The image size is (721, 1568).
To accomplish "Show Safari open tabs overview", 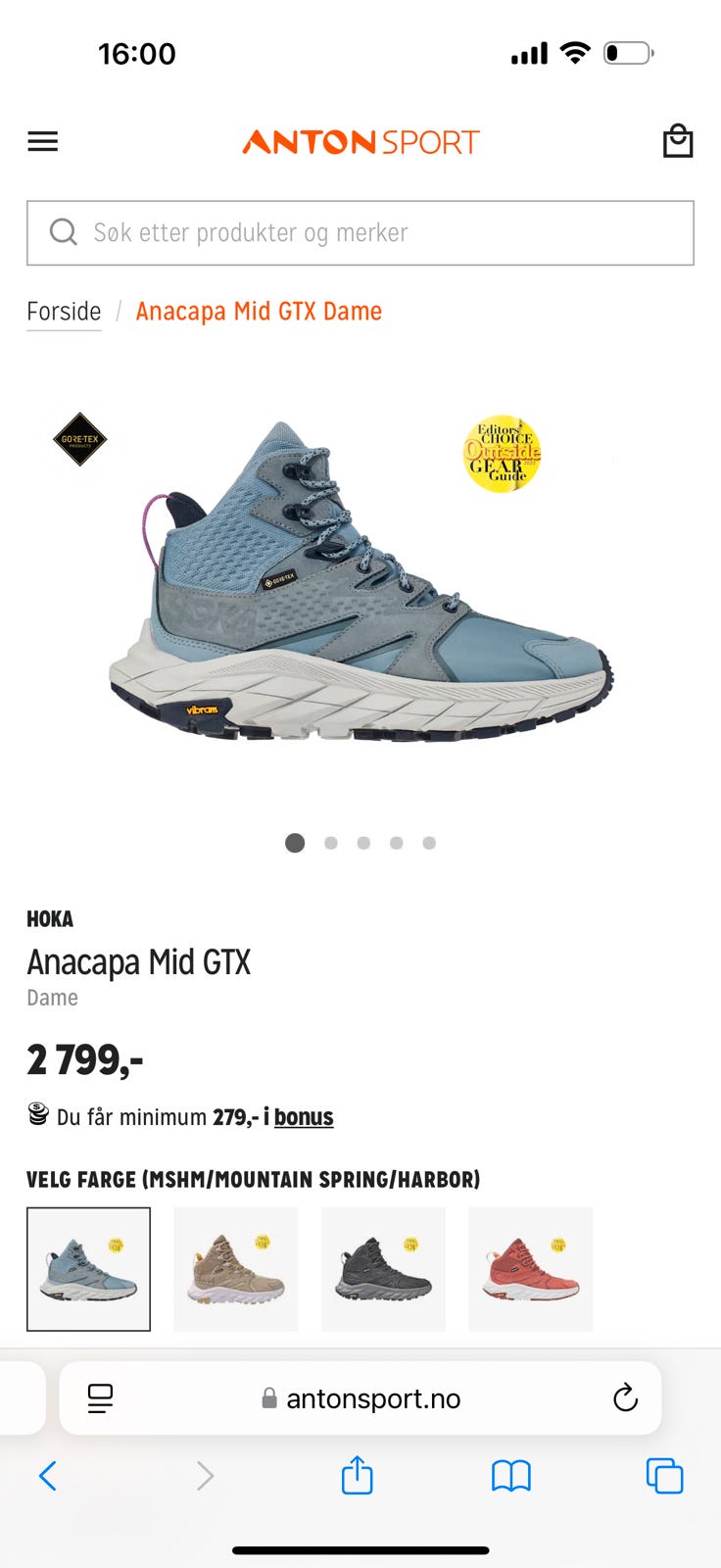I will (664, 1475).
